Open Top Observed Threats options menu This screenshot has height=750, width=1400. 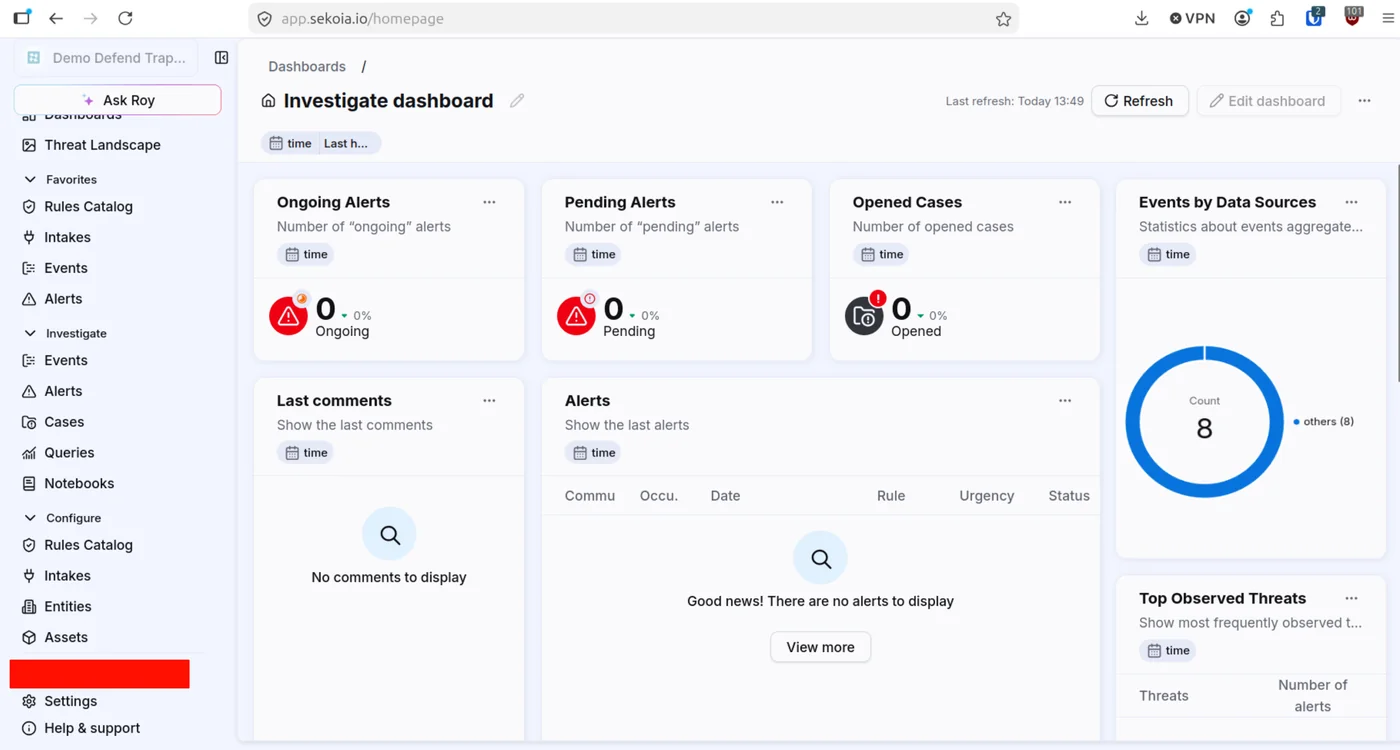point(1351,598)
